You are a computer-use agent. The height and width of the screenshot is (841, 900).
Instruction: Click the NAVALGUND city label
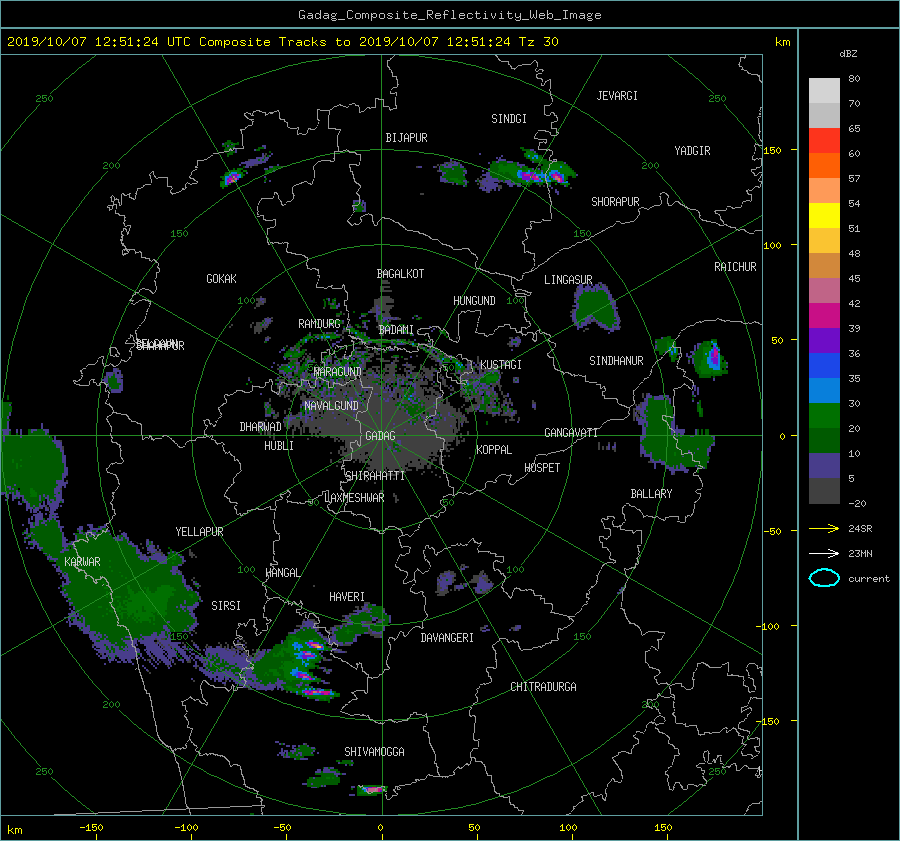331,406
